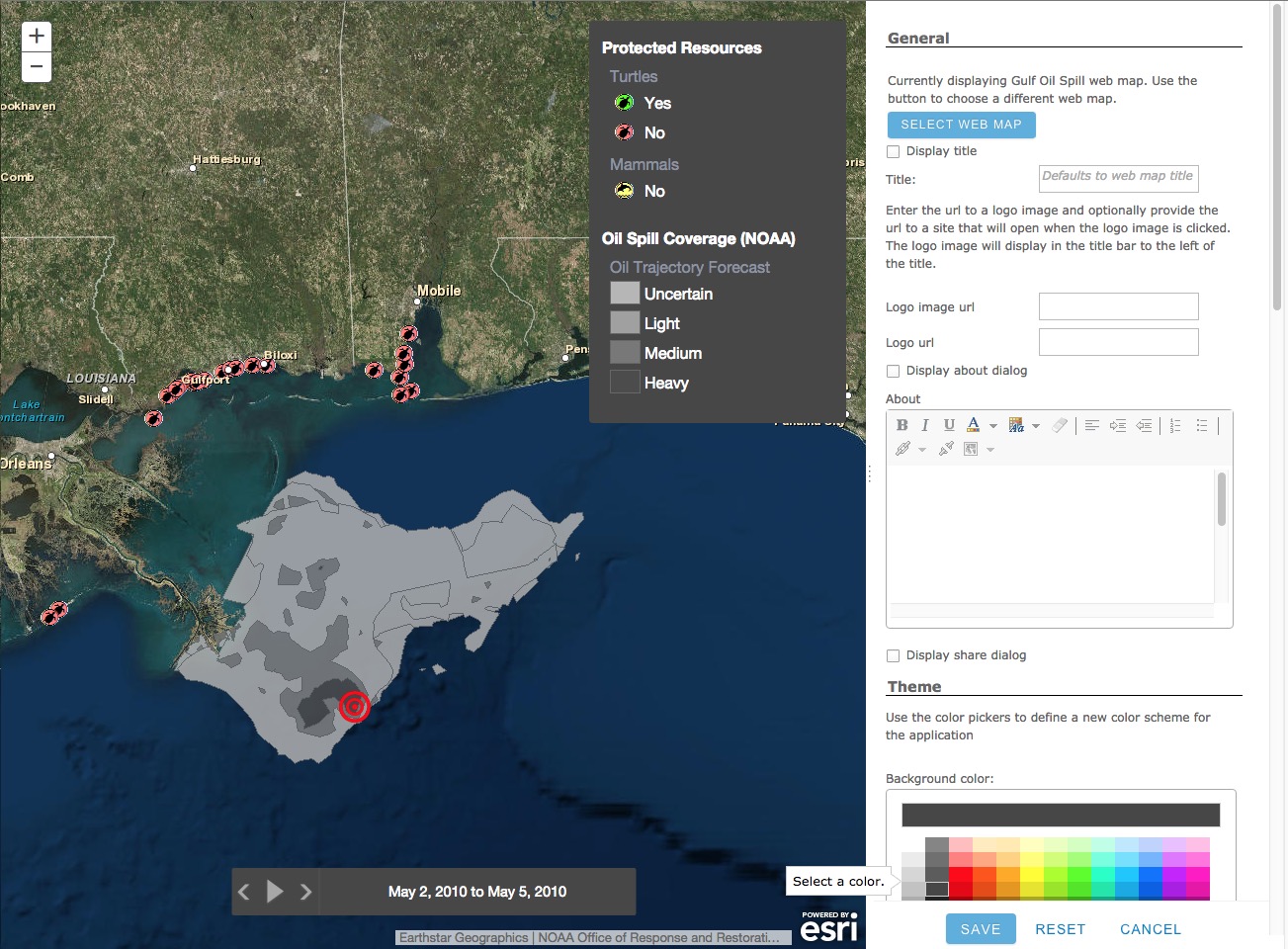1288x949 pixels.
Task: Zoom in on the map
Action: 37,37
